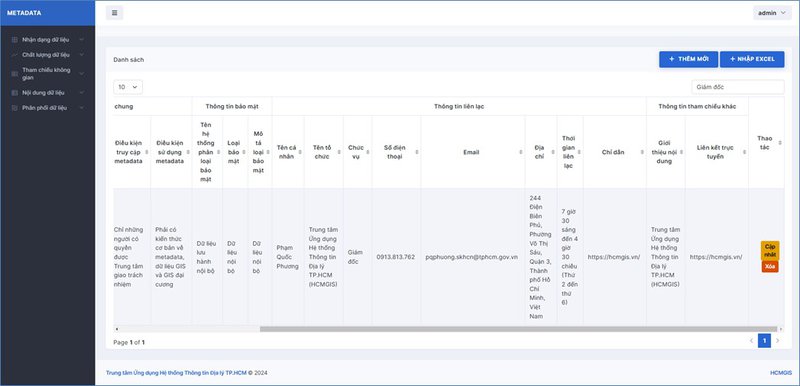Viewport: 800px width, 386px height.
Task: Open the admin user dropdown
Action: tap(772, 13)
